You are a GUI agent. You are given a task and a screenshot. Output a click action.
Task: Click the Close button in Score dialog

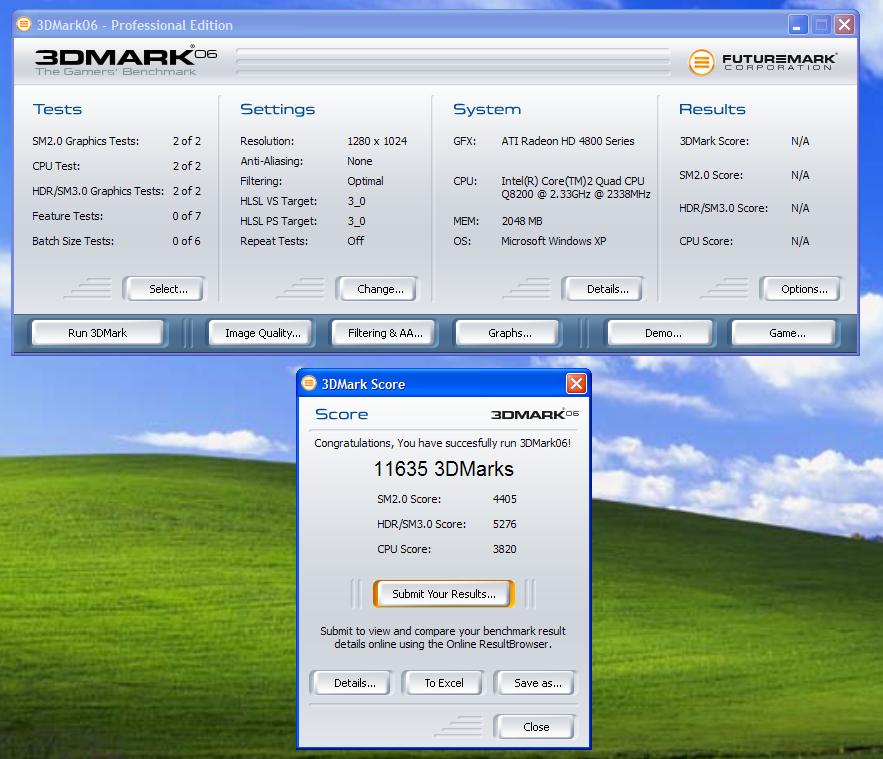click(536, 727)
